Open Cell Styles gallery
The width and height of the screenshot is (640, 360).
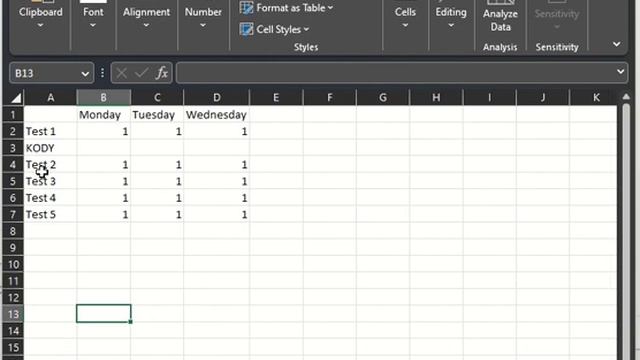(275, 29)
